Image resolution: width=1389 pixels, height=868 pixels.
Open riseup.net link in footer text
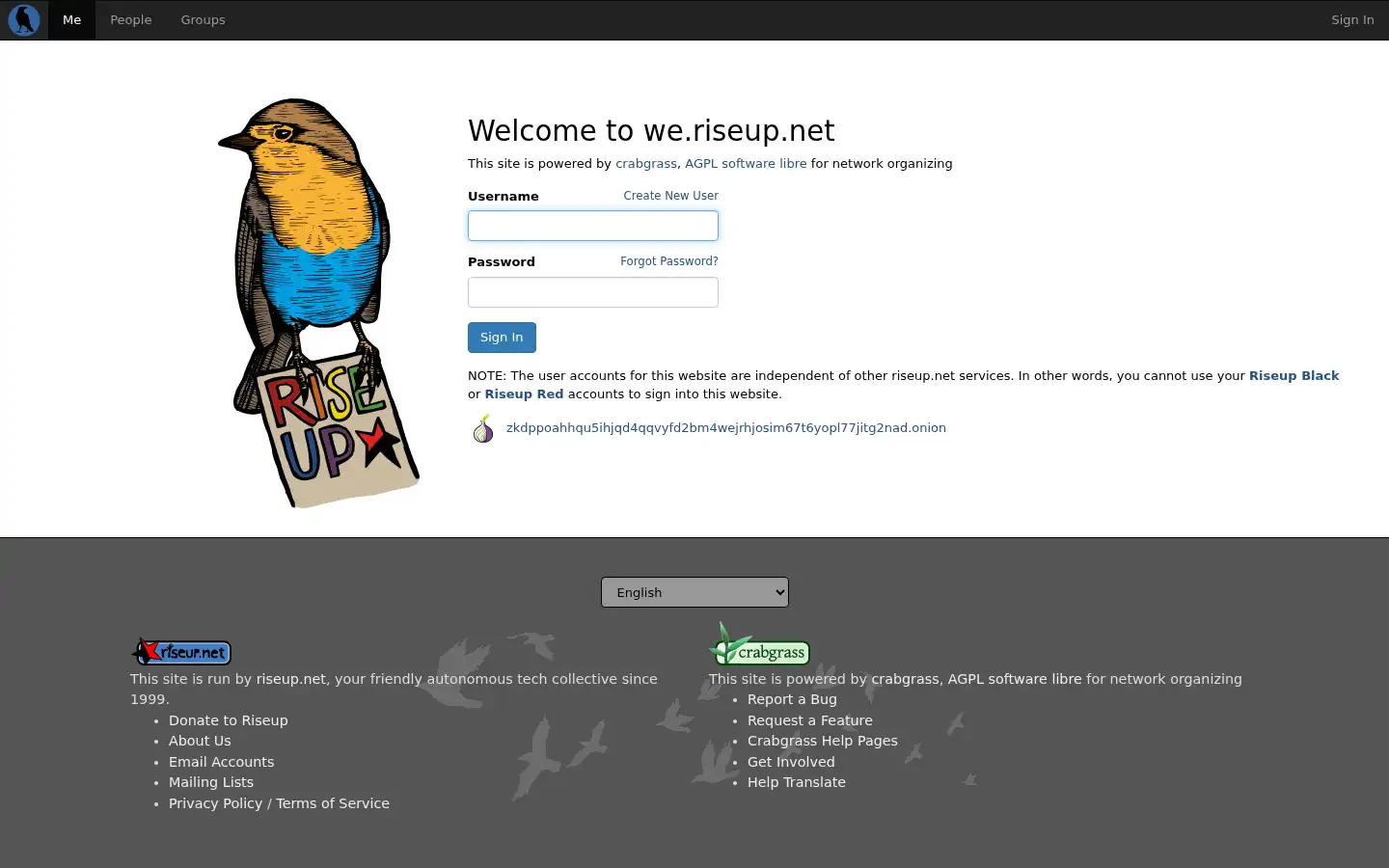click(x=291, y=679)
